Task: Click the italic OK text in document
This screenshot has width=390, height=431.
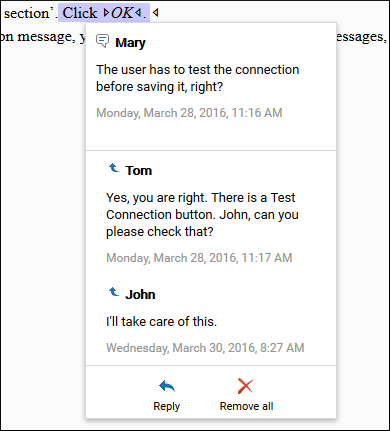Action: [x=122, y=13]
